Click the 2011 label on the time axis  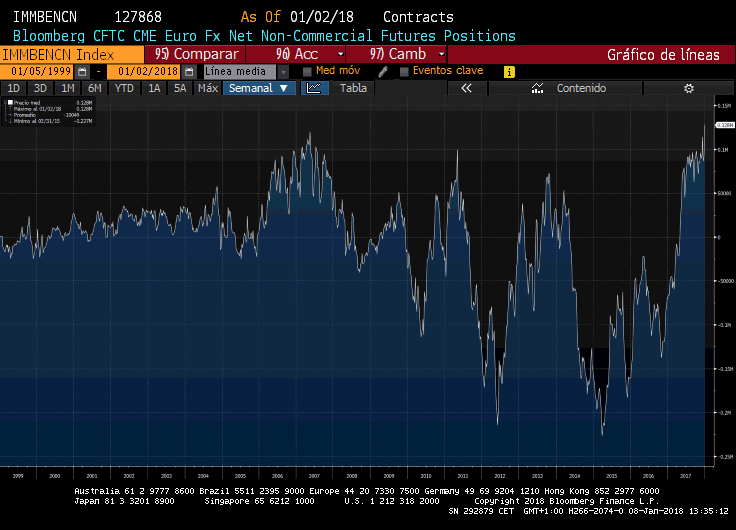pos(463,476)
